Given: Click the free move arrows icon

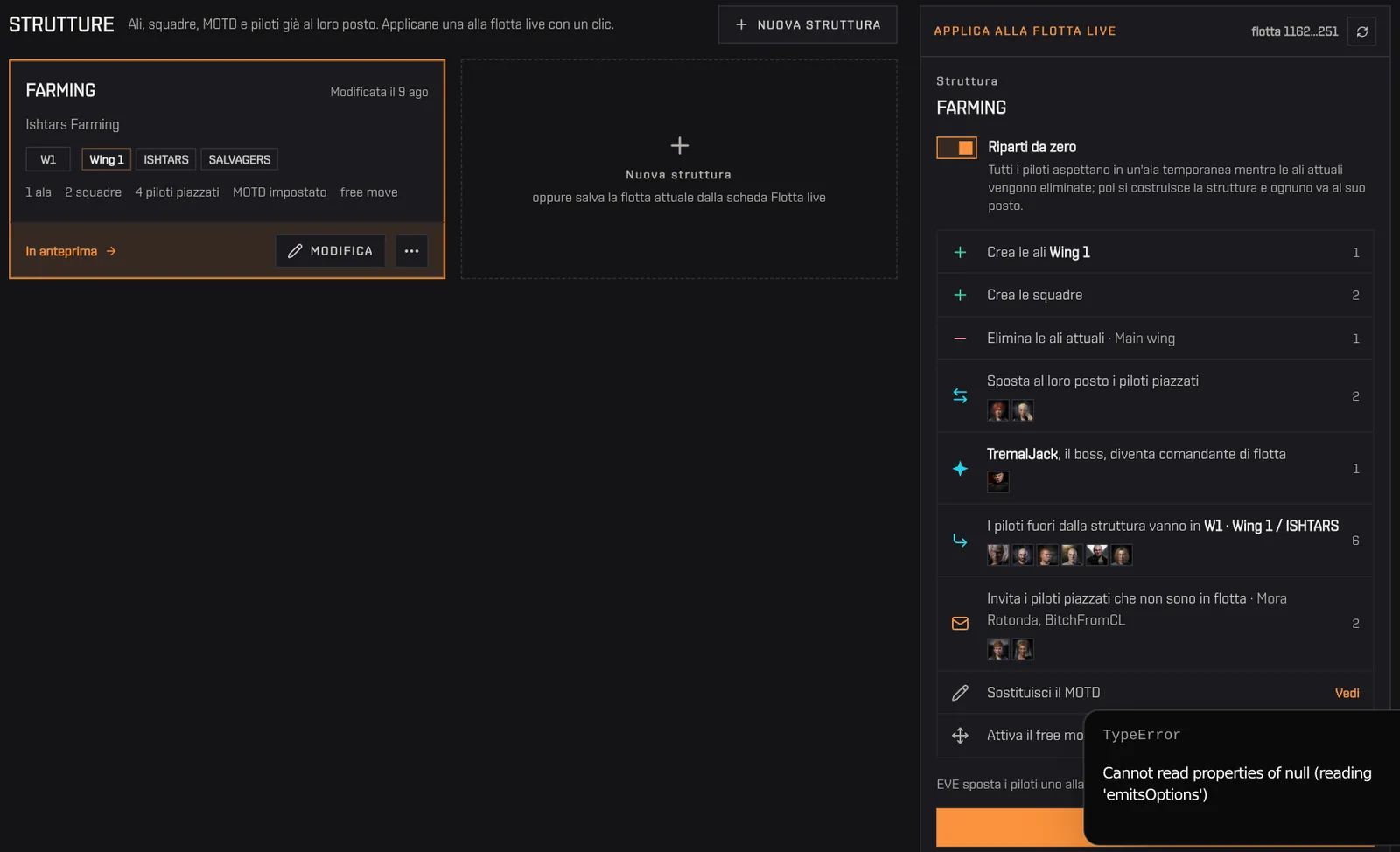Looking at the screenshot, I should 960,736.
